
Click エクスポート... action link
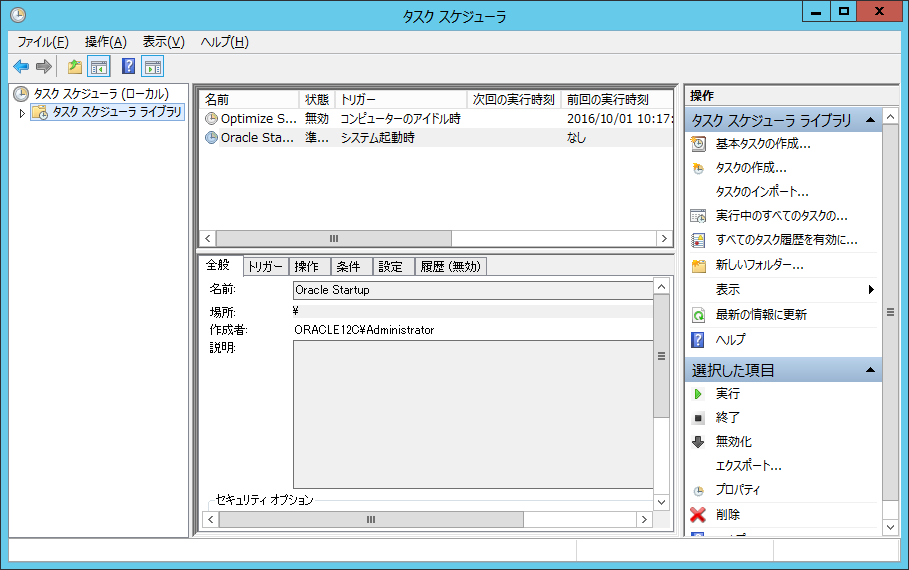coord(748,466)
